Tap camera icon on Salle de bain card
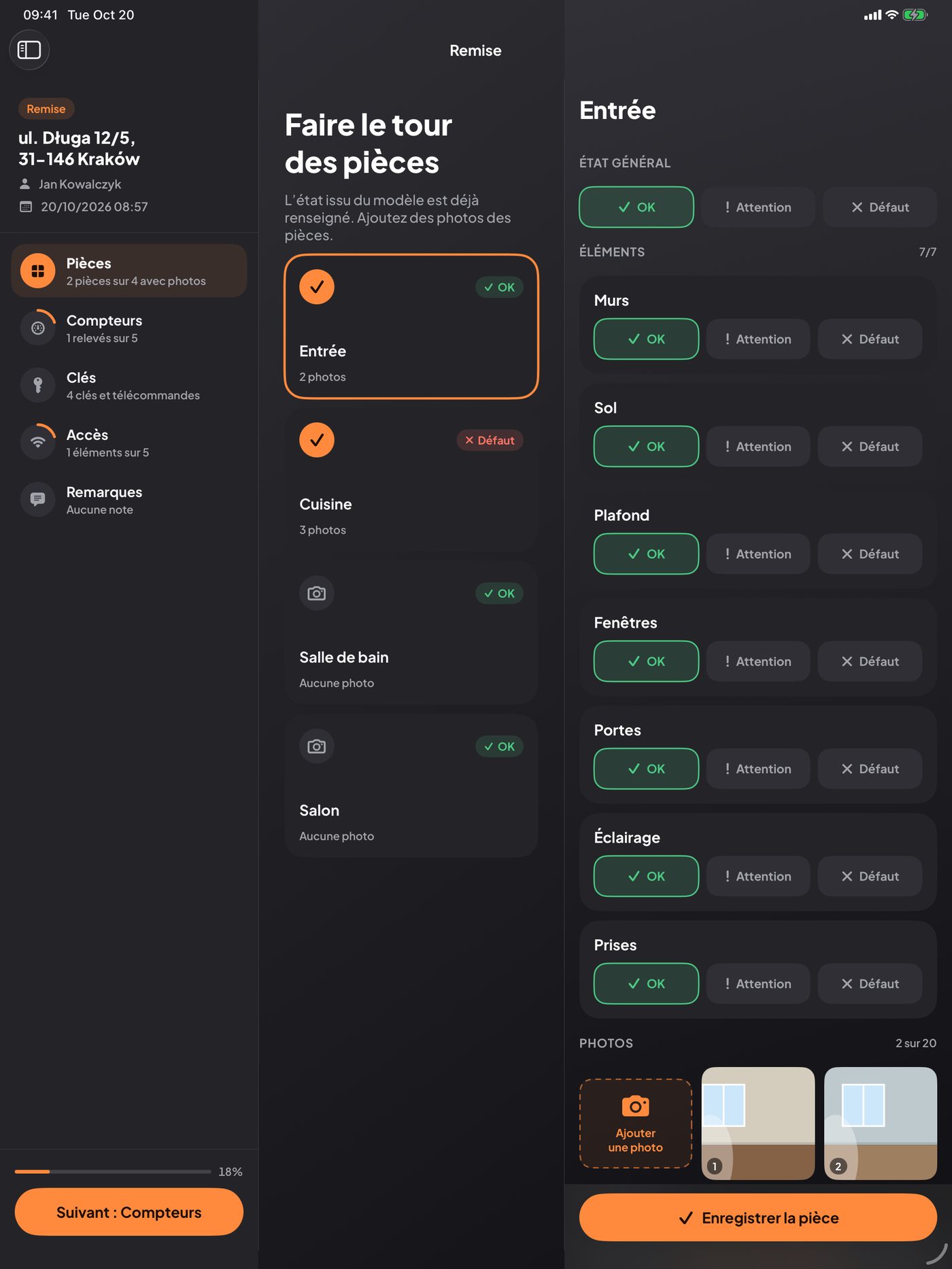Viewport: 952px width, 1269px height. (317, 593)
